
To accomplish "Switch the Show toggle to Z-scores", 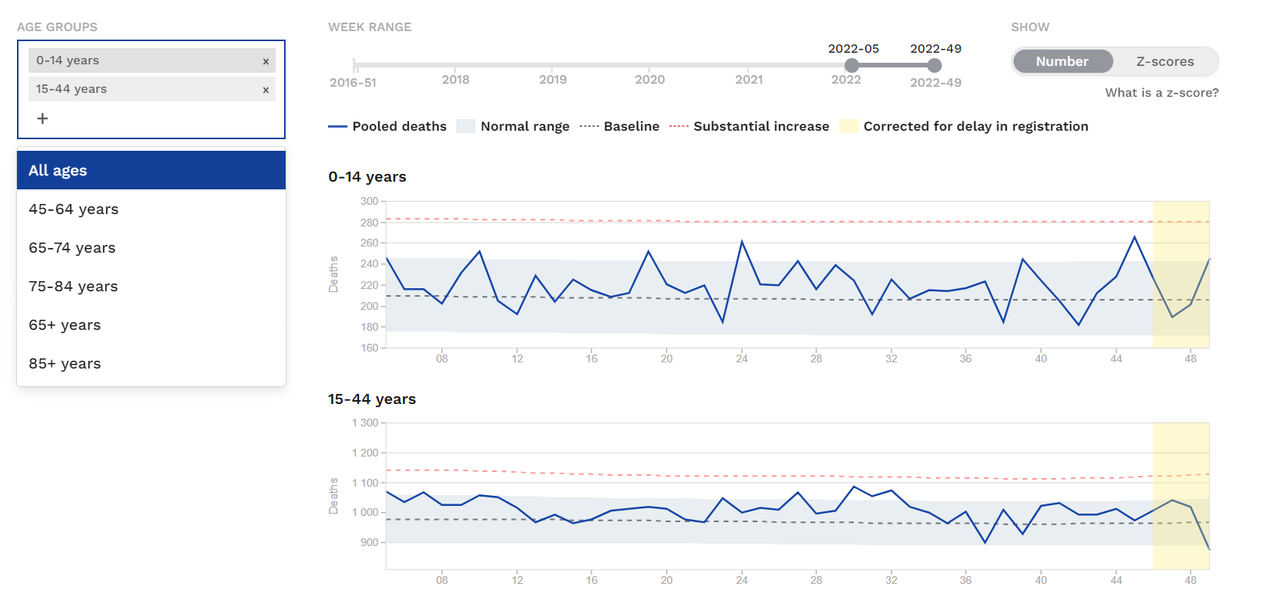I will coord(1165,61).
